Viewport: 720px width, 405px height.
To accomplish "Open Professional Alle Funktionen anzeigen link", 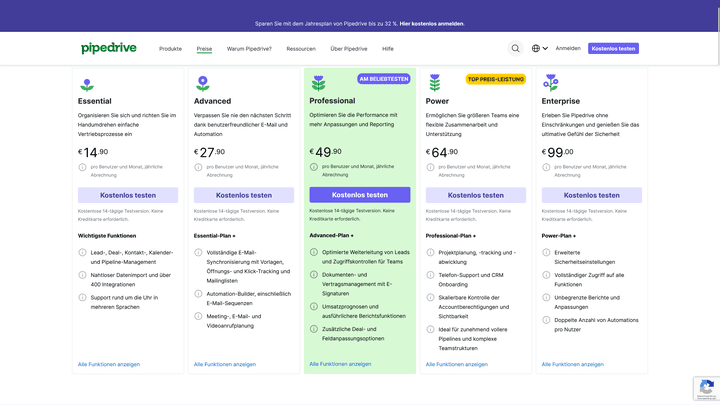I will pyautogui.click(x=340, y=364).
